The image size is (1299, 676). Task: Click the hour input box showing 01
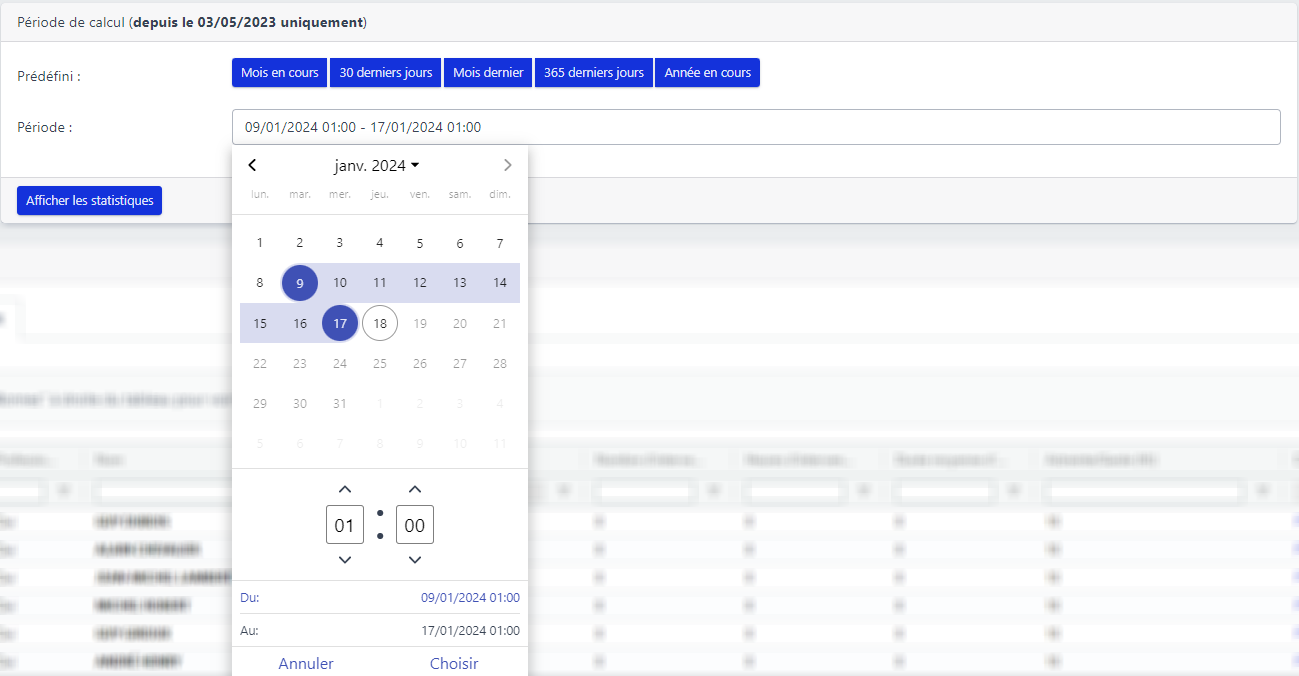click(345, 525)
